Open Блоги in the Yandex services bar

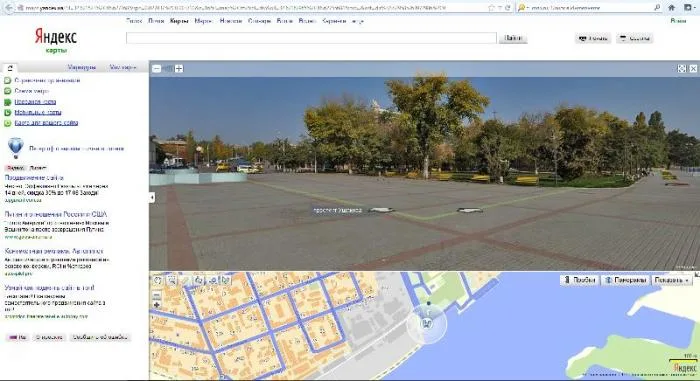(284, 21)
